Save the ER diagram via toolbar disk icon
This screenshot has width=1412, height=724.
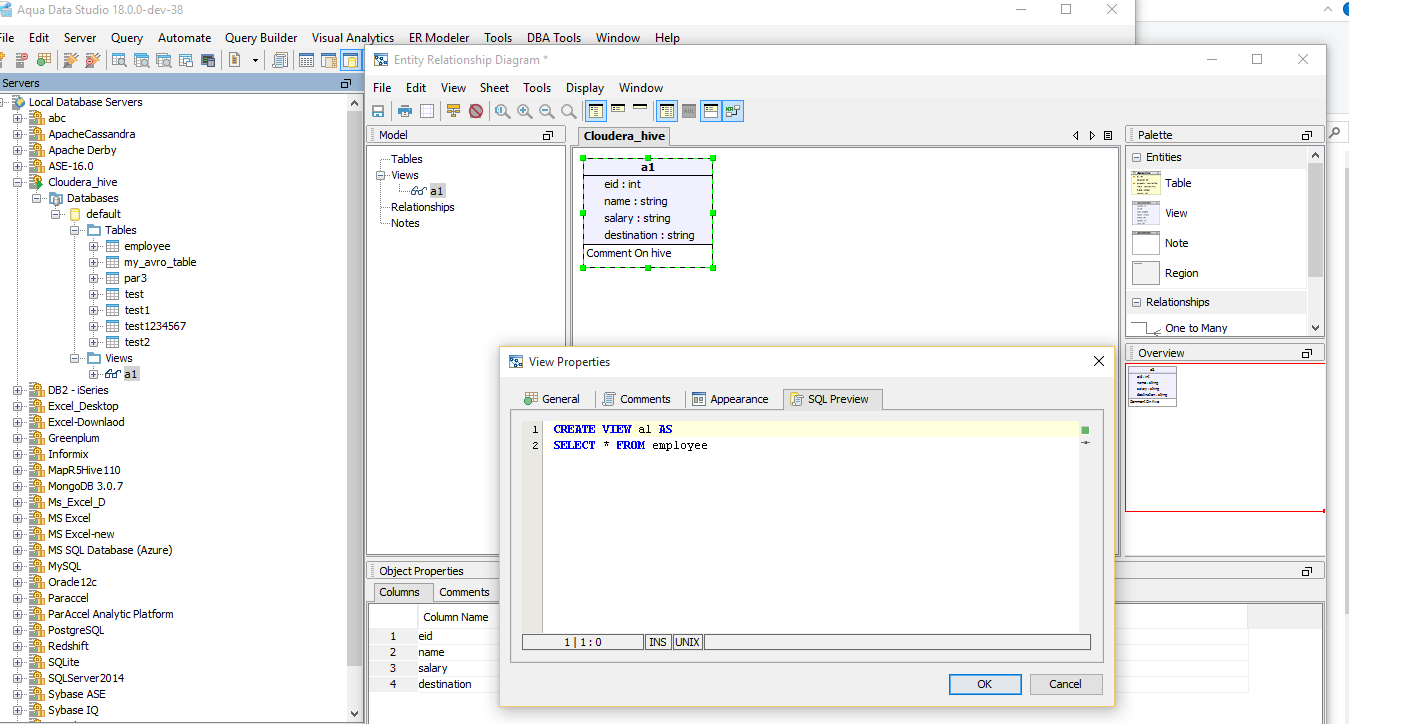[x=379, y=111]
